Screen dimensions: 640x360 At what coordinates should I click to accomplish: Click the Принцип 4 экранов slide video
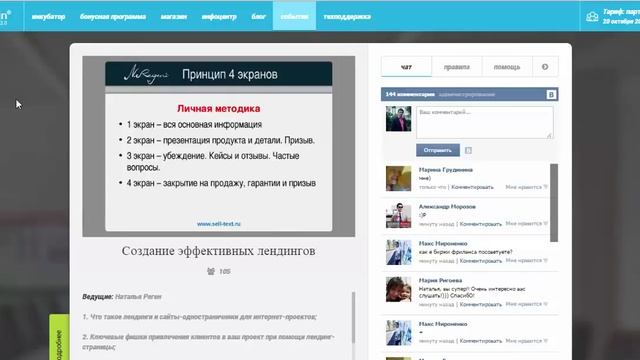(219, 147)
